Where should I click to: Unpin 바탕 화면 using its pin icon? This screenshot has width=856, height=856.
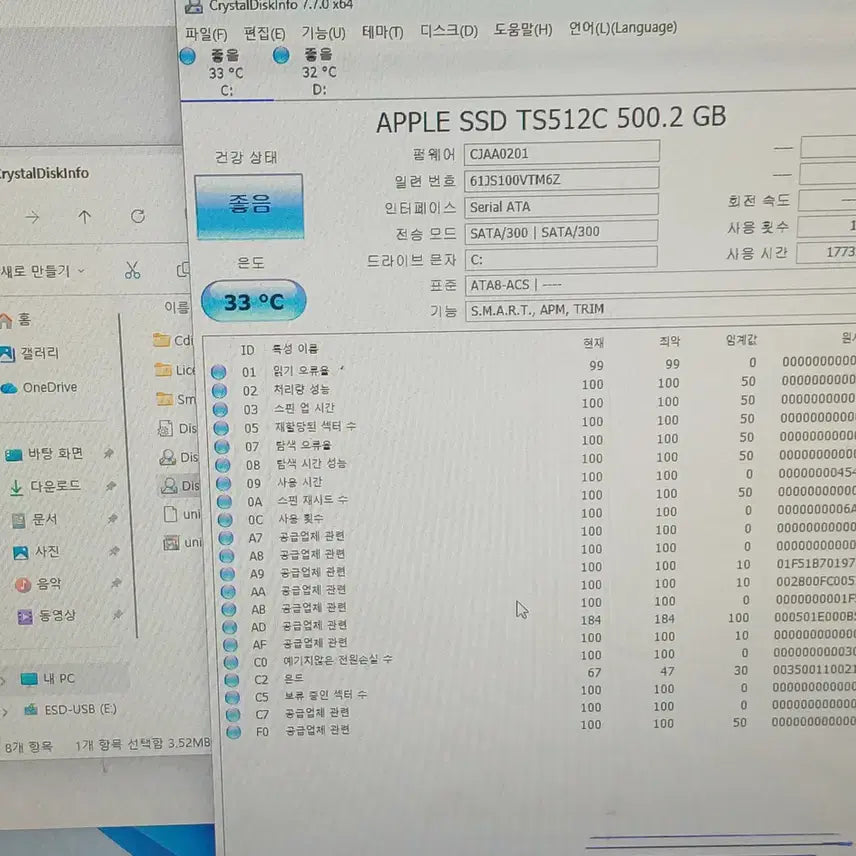(x=109, y=453)
